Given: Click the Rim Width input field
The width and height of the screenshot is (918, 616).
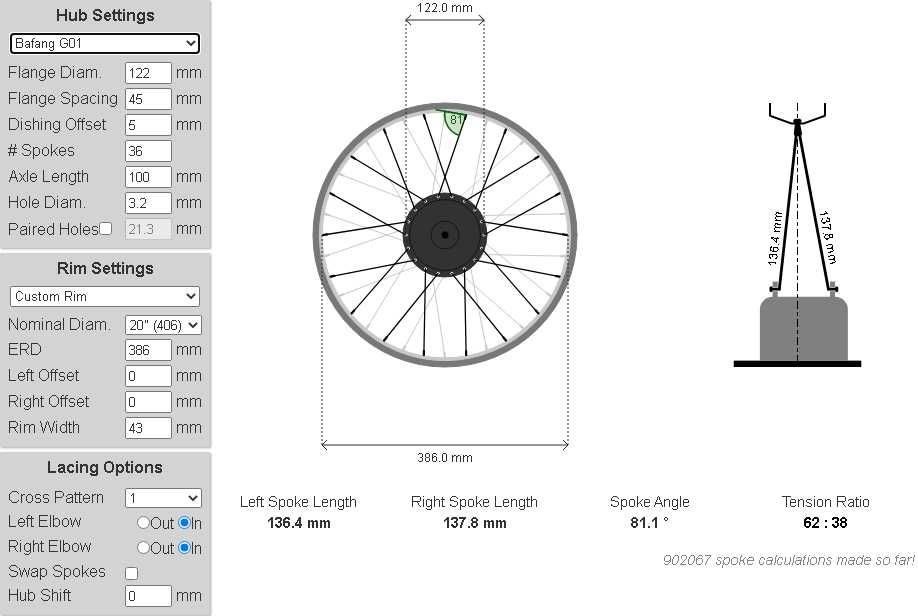Looking at the screenshot, I should click(x=148, y=428).
